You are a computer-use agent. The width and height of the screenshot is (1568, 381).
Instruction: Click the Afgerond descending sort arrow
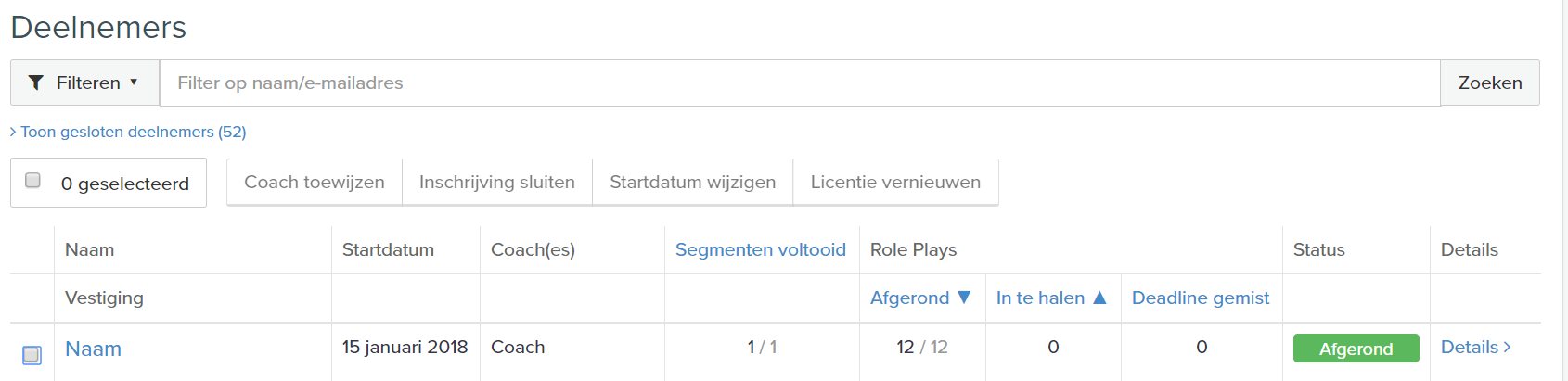tap(964, 298)
